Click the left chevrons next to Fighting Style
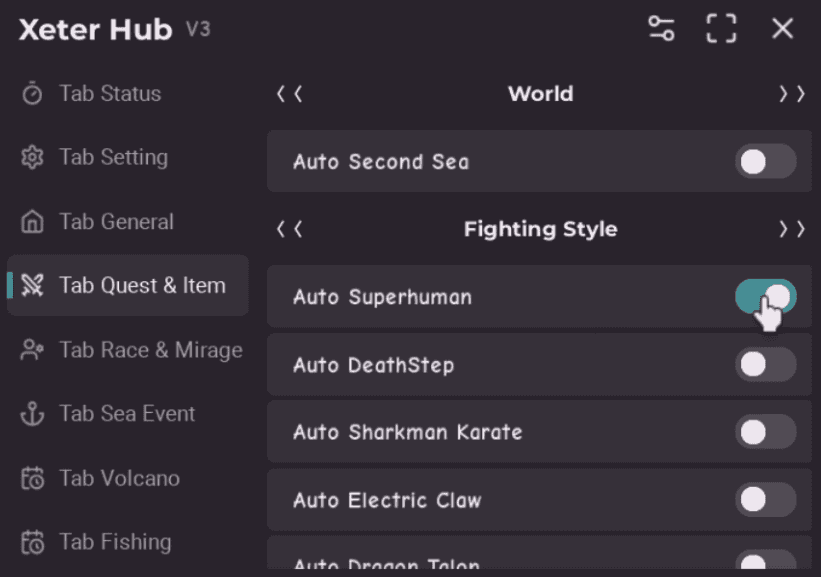 (x=289, y=228)
